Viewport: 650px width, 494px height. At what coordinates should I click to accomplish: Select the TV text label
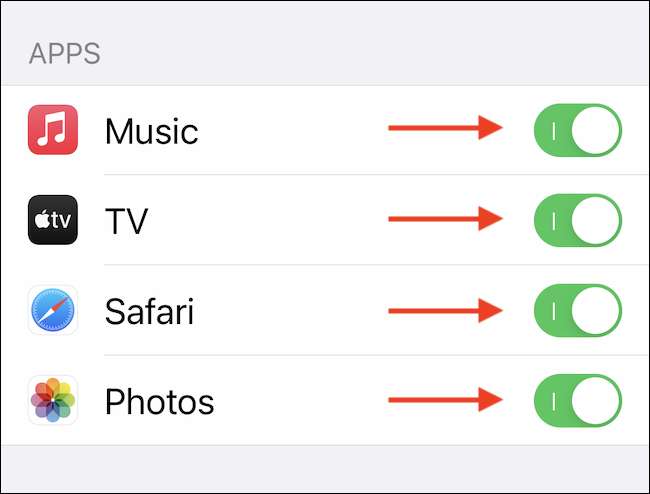point(126,221)
